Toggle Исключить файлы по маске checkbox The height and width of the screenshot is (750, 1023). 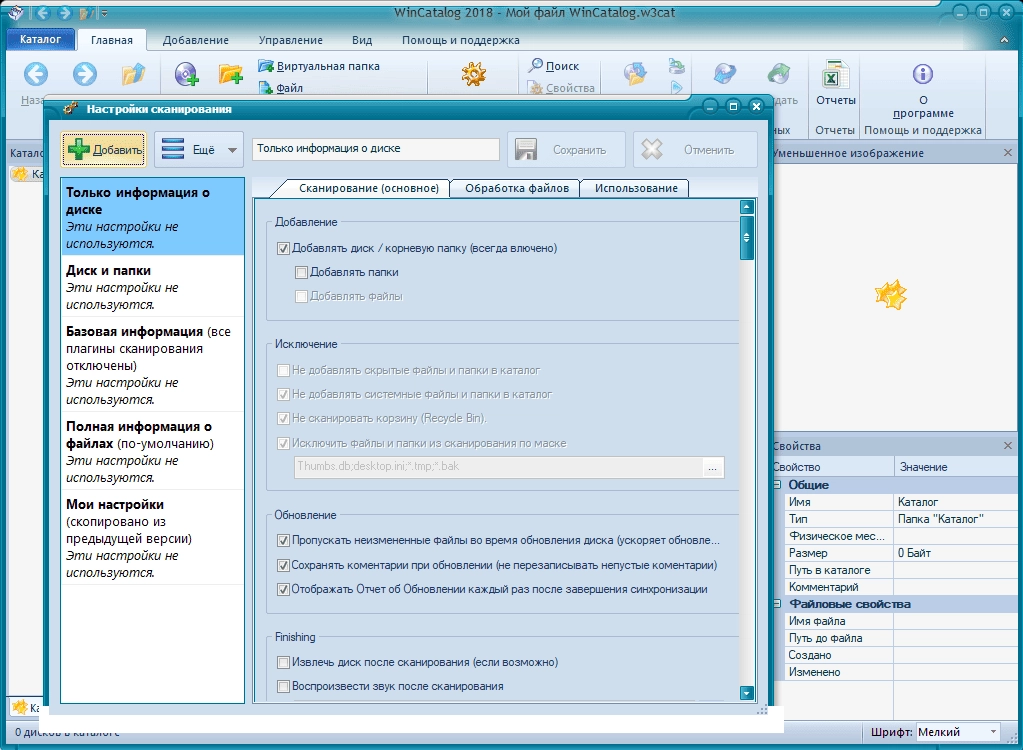[x=283, y=443]
